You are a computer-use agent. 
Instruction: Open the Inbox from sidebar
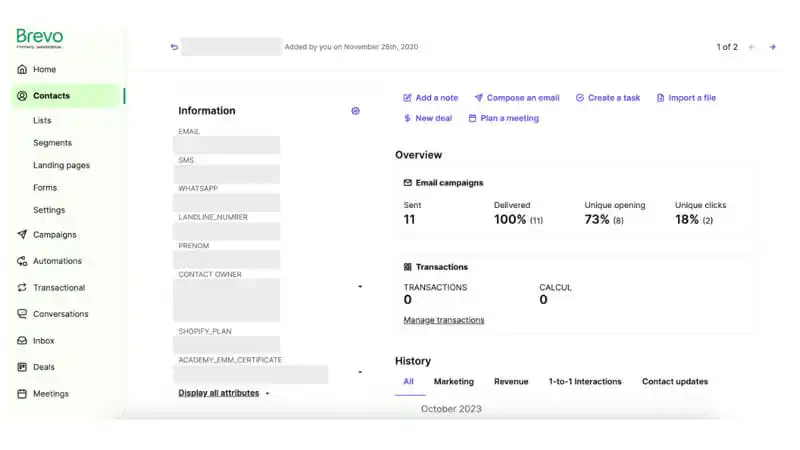[44, 341]
